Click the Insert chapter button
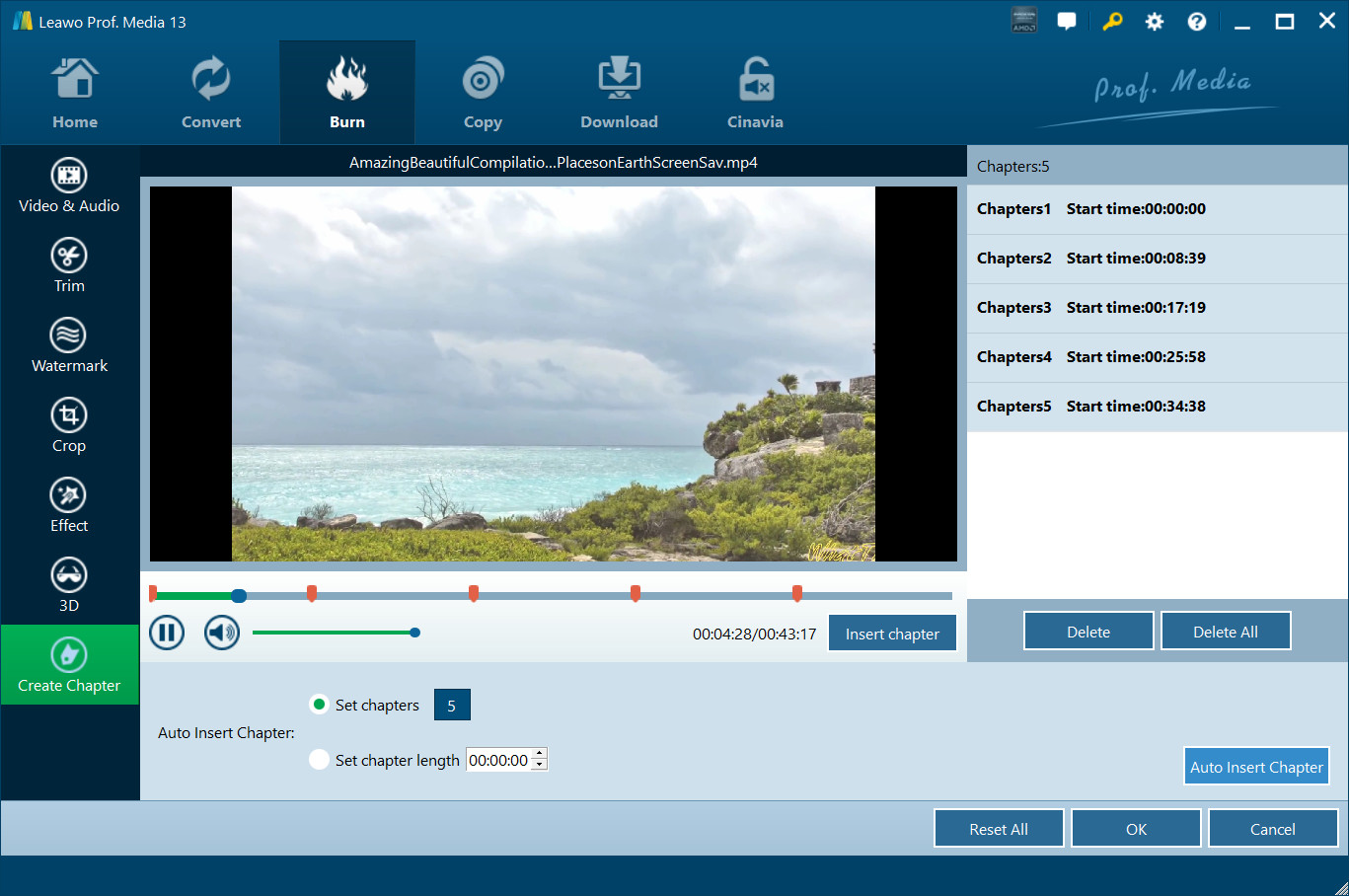This screenshot has width=1349, height=896. 892,634
